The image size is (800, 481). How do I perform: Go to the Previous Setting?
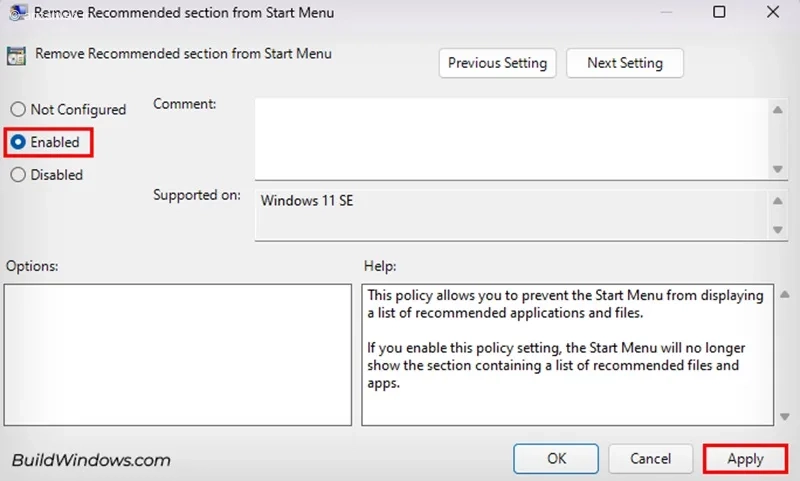tap(497, 63)
